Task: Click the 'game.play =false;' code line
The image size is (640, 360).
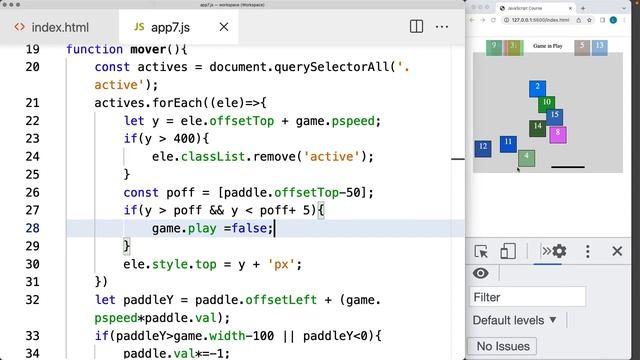Action: point(212,228)
